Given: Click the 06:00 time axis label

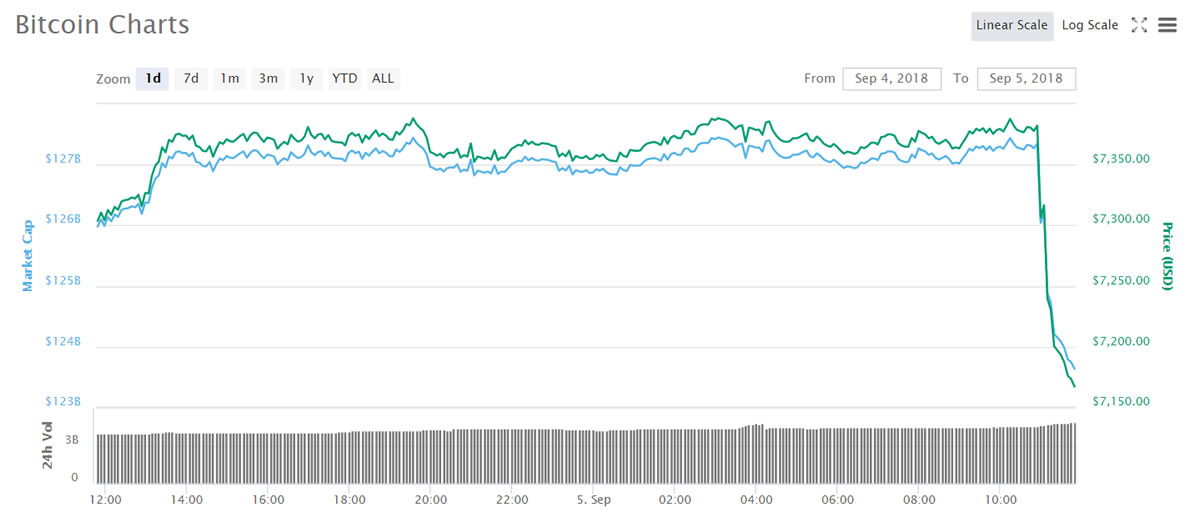Looking at the screenshot, I should (x=837, y=500).
